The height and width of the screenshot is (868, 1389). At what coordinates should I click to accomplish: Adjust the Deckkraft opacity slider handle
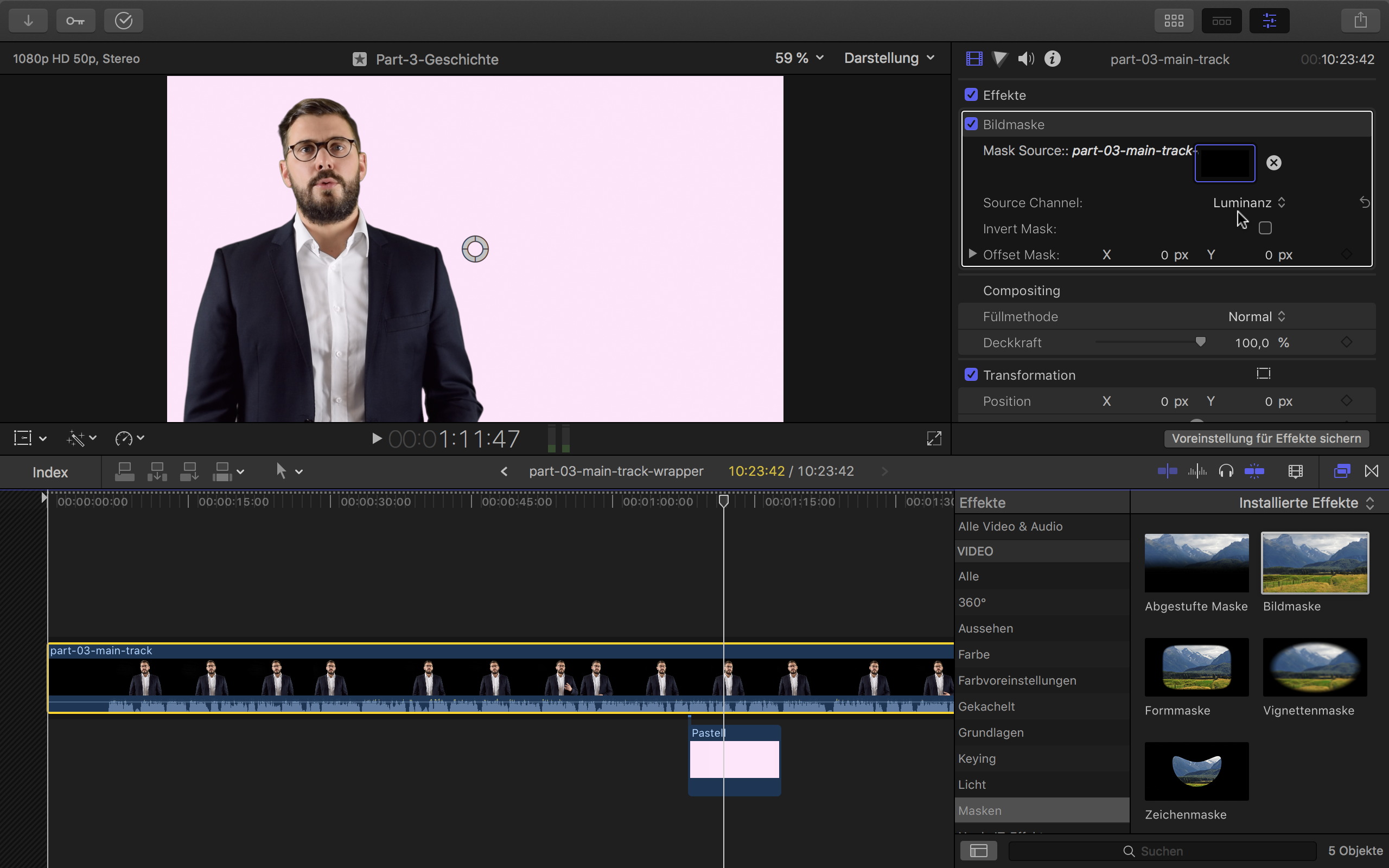tap(1200, 342)
